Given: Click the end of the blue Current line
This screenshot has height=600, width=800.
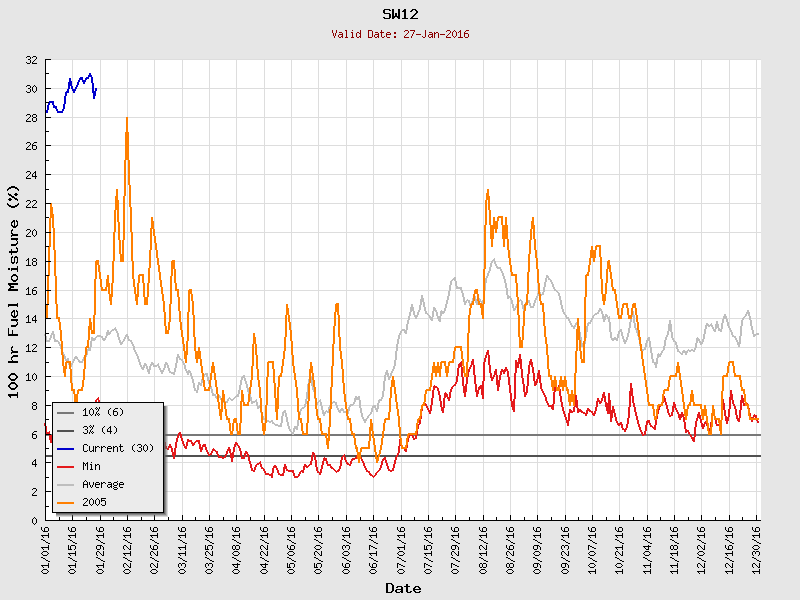Looking at the screenshot, I should pos(95,89).
